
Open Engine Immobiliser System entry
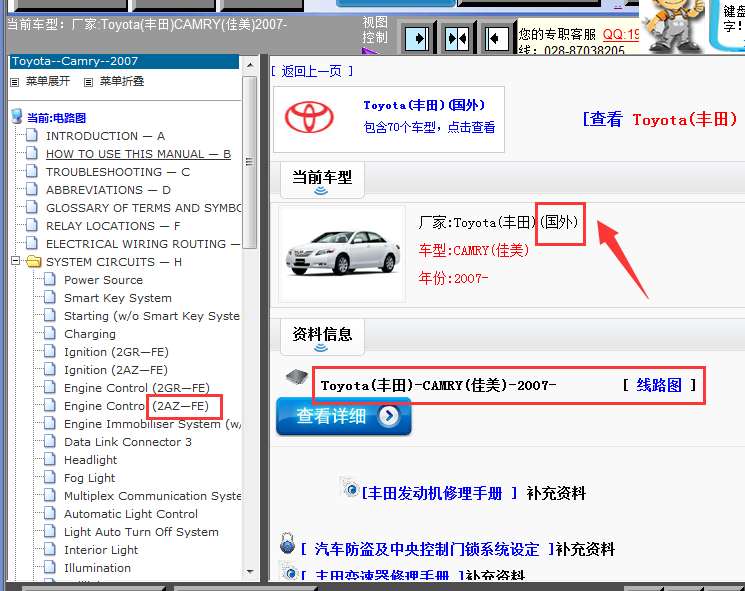[x=153, y=424]
